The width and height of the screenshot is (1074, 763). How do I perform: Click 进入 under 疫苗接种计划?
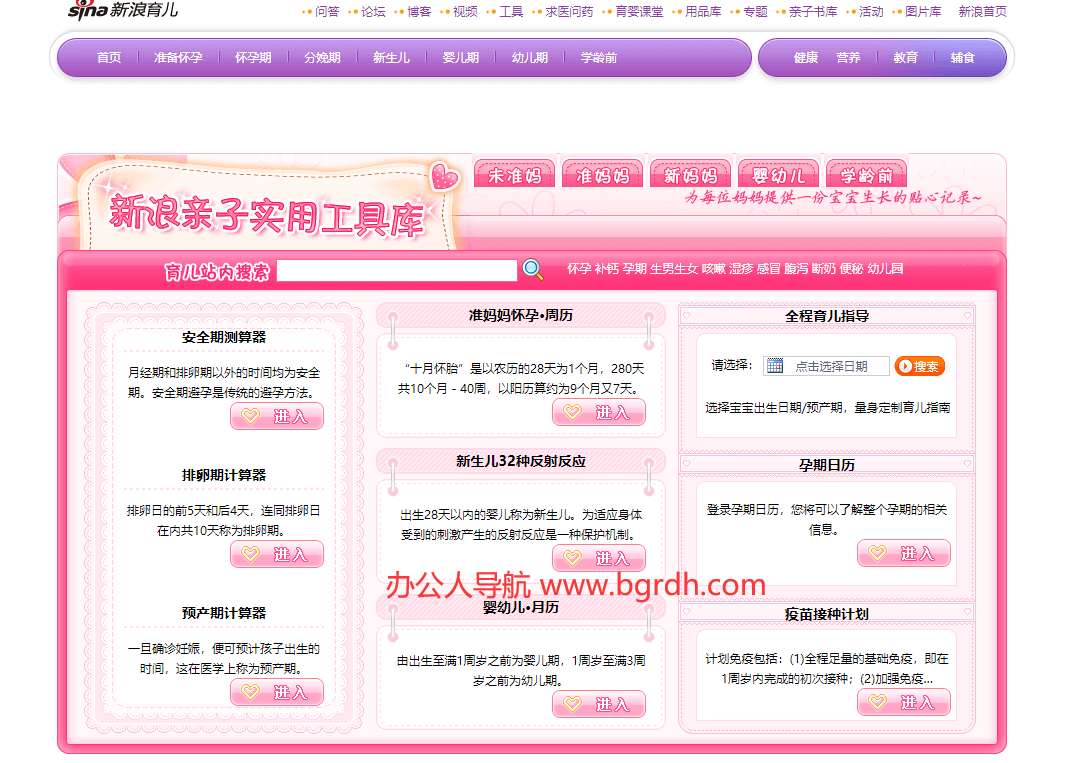point(904,702)
